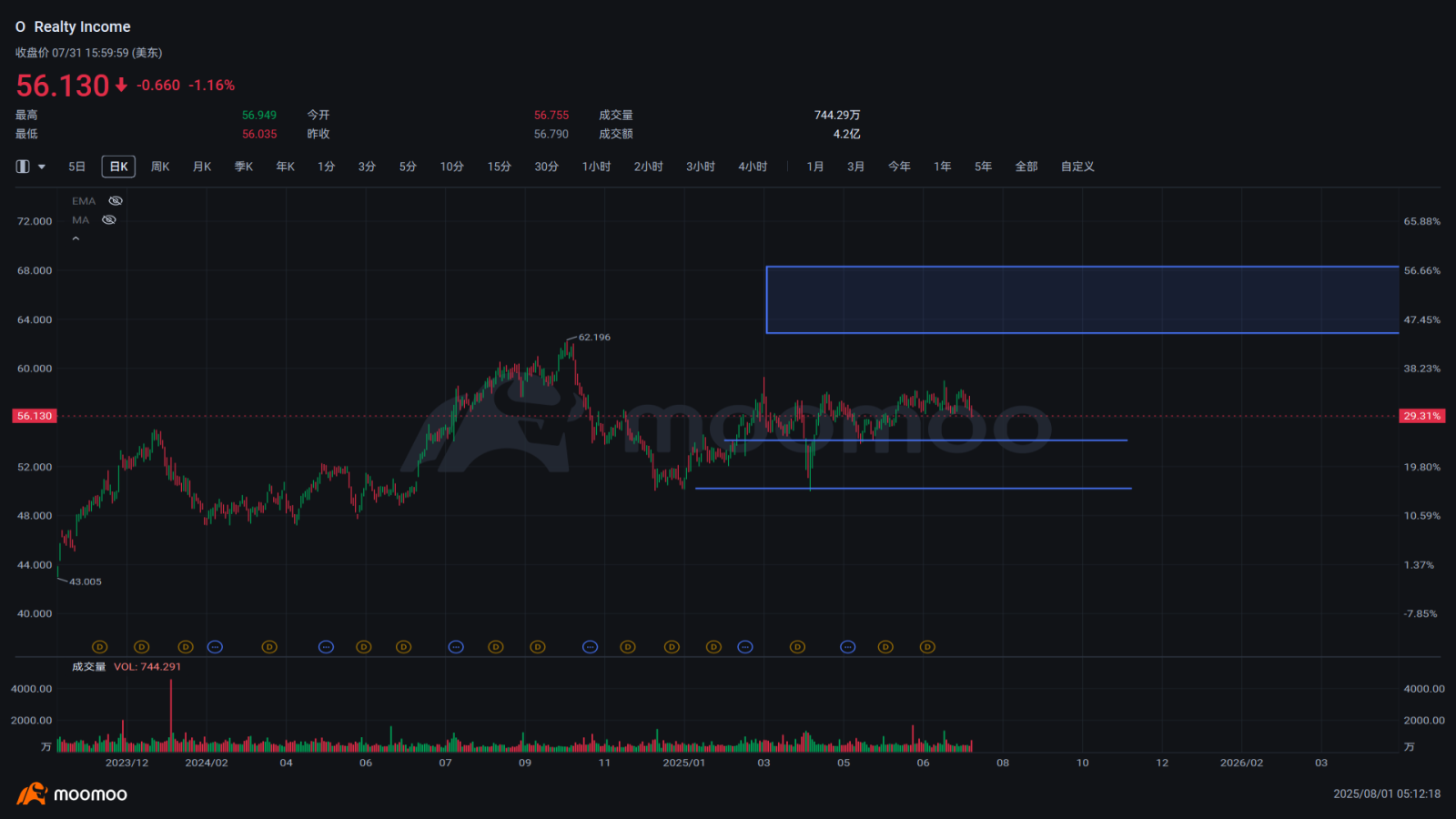Click the chart layout panel icon
This screenshot has height=819, width=1456.
point(23,167)
